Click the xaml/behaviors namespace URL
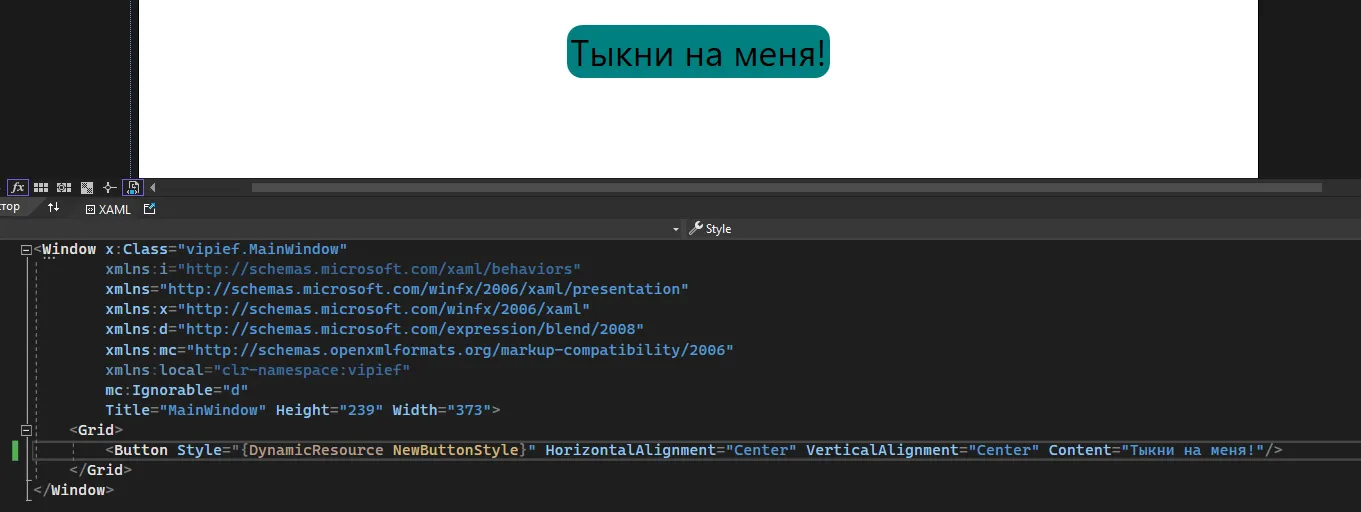Image resolution: width=1361 pixels, height=512 pixels. click(x=378, y=269)
